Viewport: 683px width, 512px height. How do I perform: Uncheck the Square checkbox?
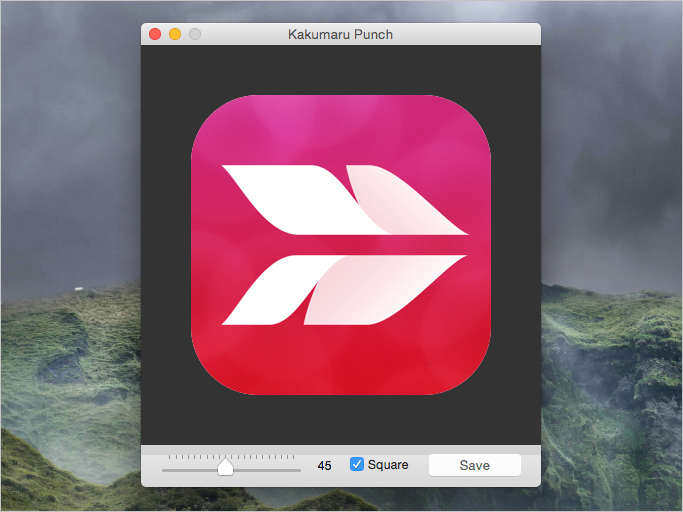click(357, 464)
